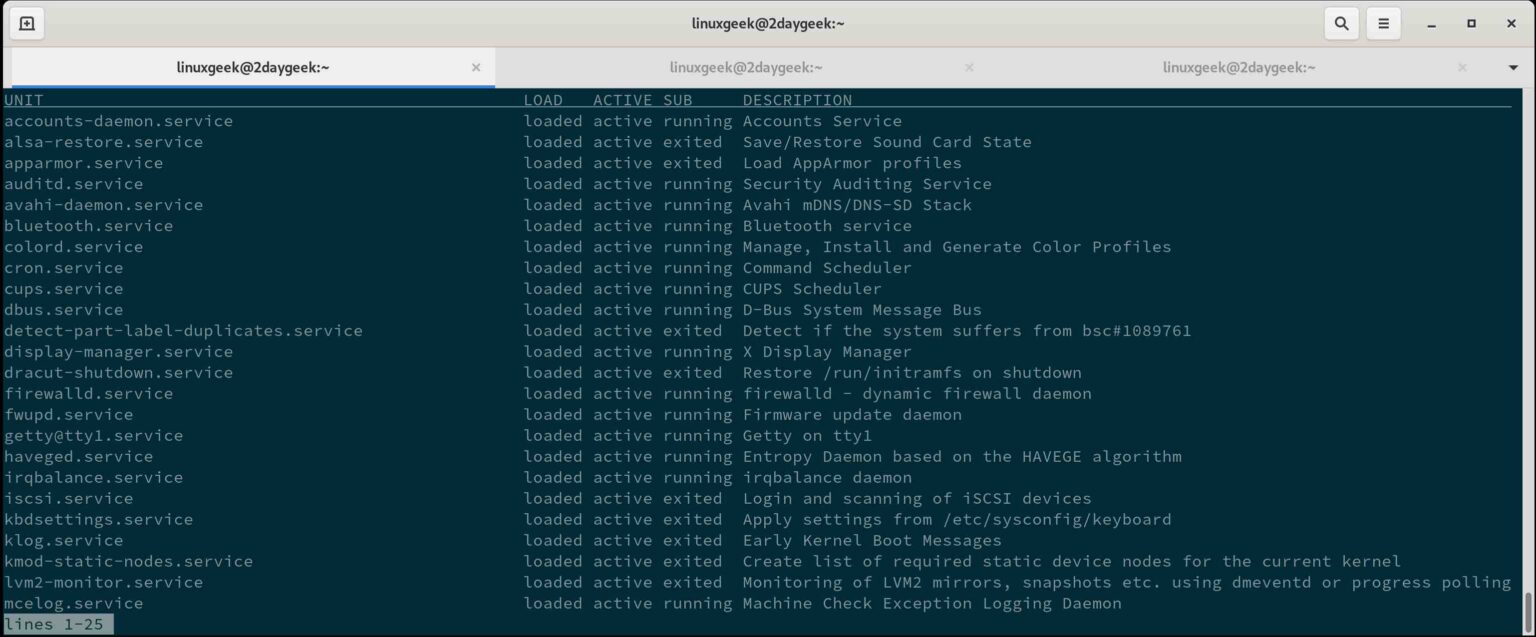Switch to the third terminal tab

coord(1239,67)
